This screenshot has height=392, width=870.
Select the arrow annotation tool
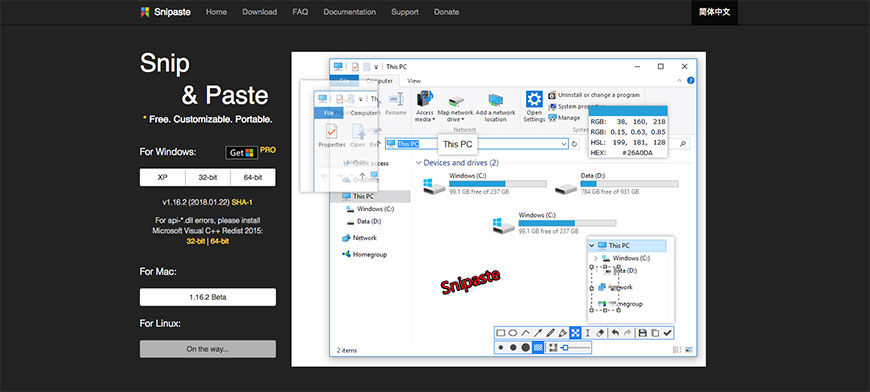point(538,333)
